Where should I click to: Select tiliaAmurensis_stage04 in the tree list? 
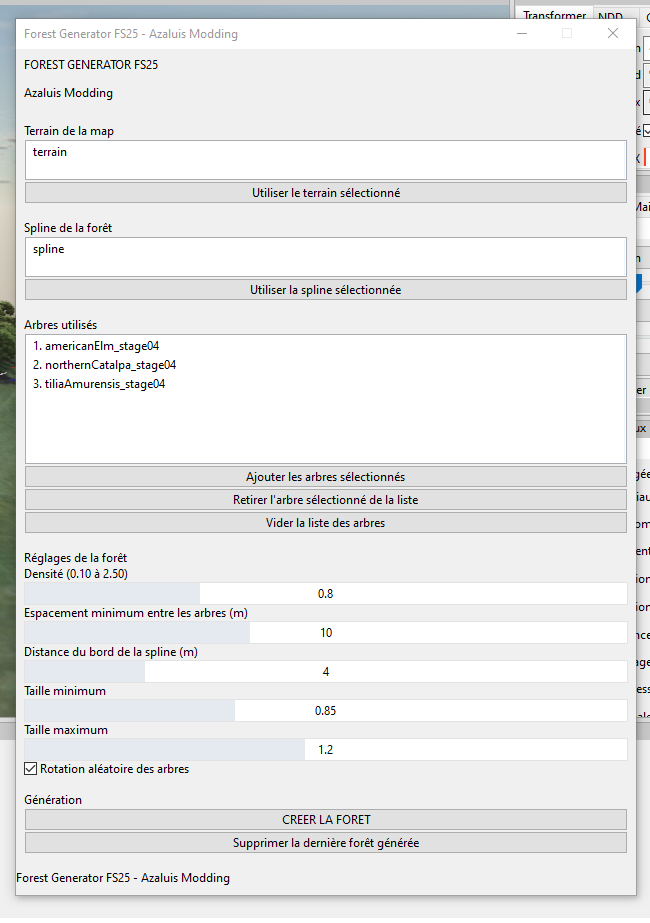tap(99, 384)
